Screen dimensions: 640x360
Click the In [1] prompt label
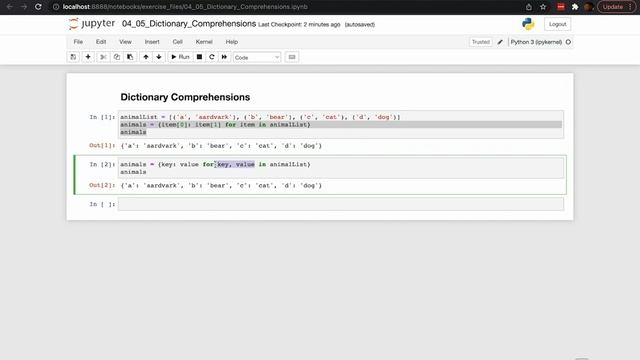point(102,117)
